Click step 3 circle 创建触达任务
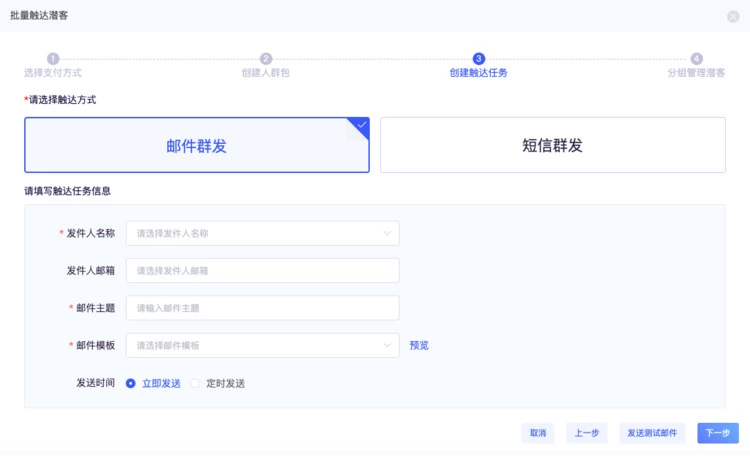Image resolution: width=750 pixels, height=456 pixels. (x=479, y=59)
